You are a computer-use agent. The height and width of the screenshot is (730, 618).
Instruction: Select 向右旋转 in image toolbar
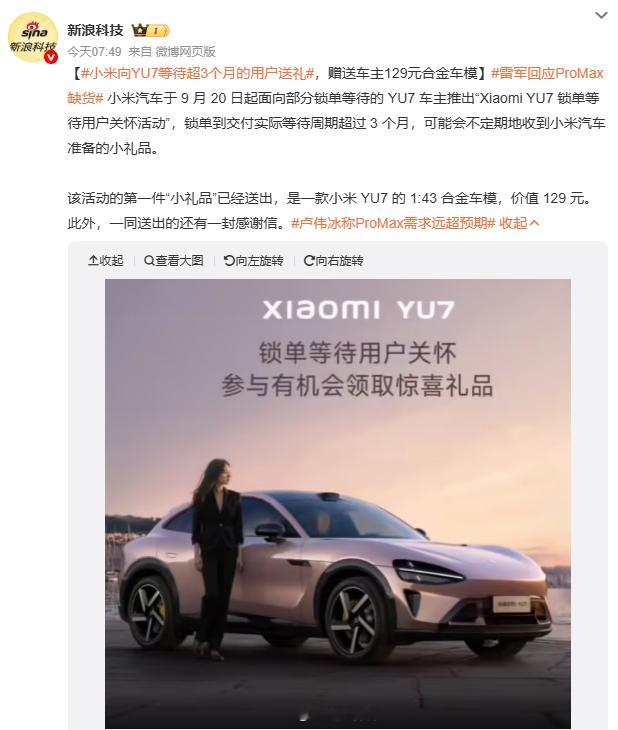[333, 261]
